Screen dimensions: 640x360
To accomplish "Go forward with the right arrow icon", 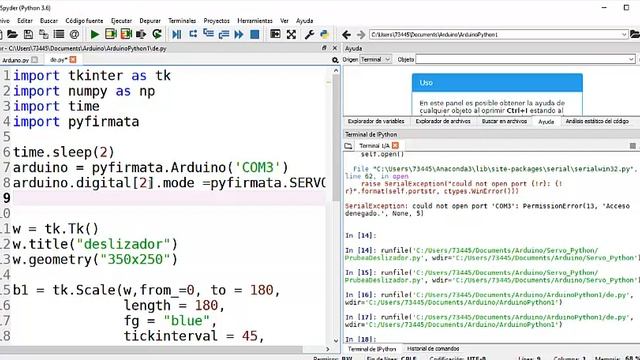I will (361, 35).
